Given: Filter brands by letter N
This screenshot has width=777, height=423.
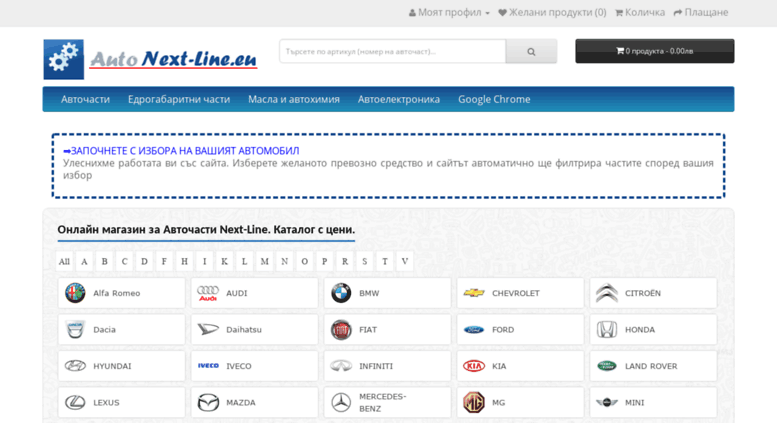Looking at the screenshot, I should coord(284,262).
